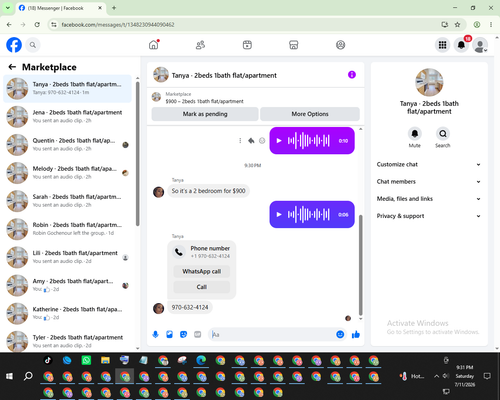Bookmark this page with star icon

457,24
